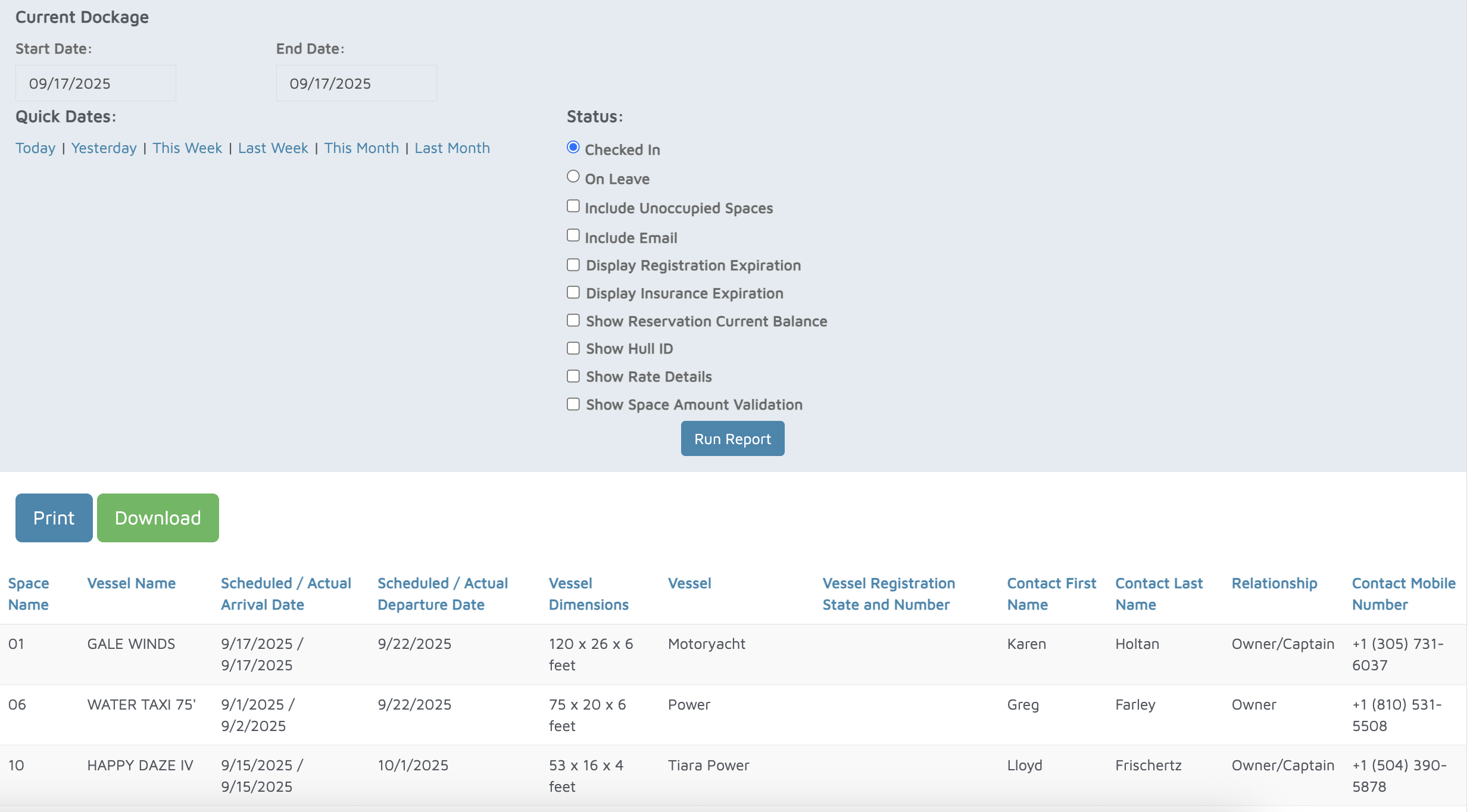Click the Run Report button
Viewport: 1473px width, 812px height.
[x=732, y=439]
